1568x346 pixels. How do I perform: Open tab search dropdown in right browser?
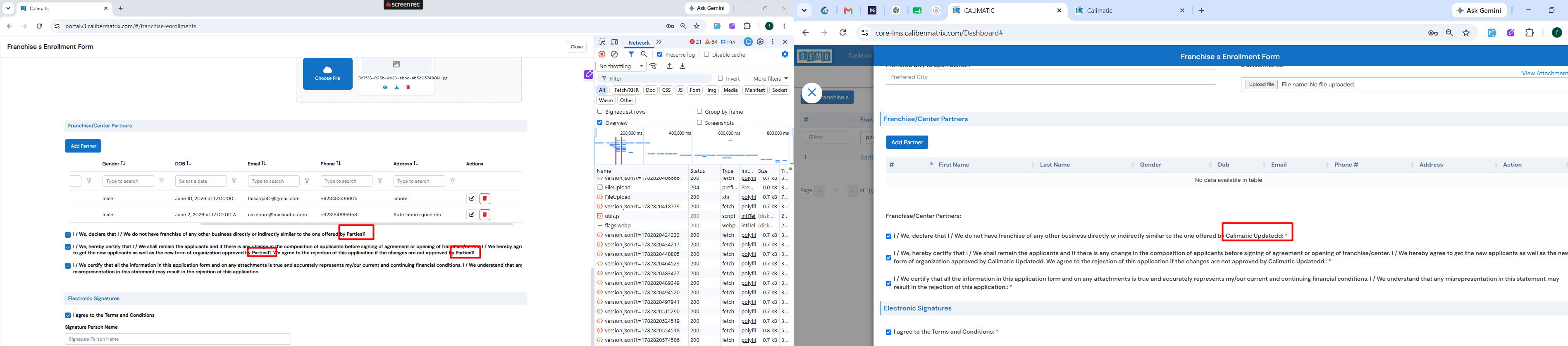pyautogui.click(x=804, y=10)
